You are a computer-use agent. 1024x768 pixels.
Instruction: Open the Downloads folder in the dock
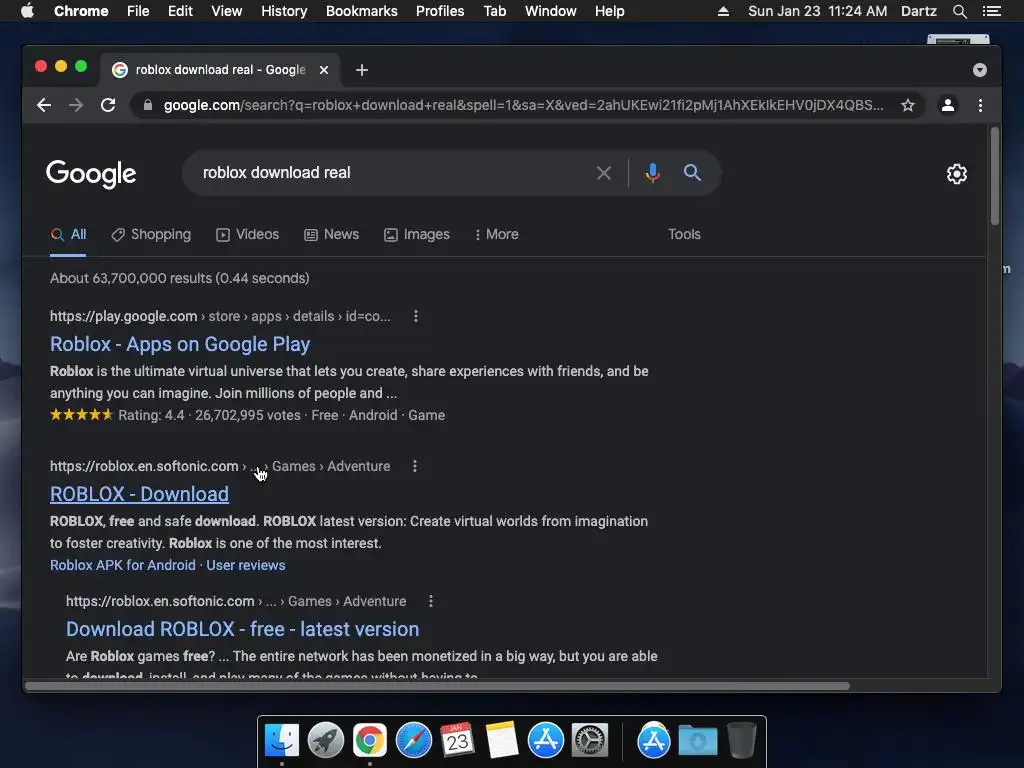pyautogui.click(x=697, y=741)
